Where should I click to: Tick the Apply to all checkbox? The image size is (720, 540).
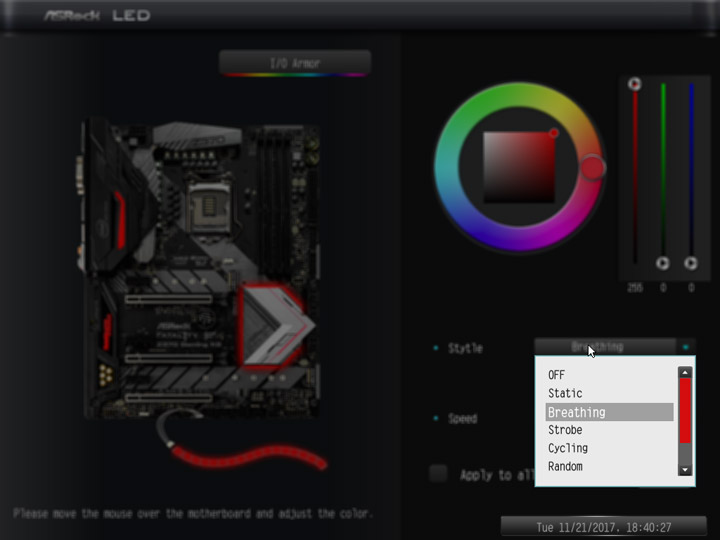[438, 473]
